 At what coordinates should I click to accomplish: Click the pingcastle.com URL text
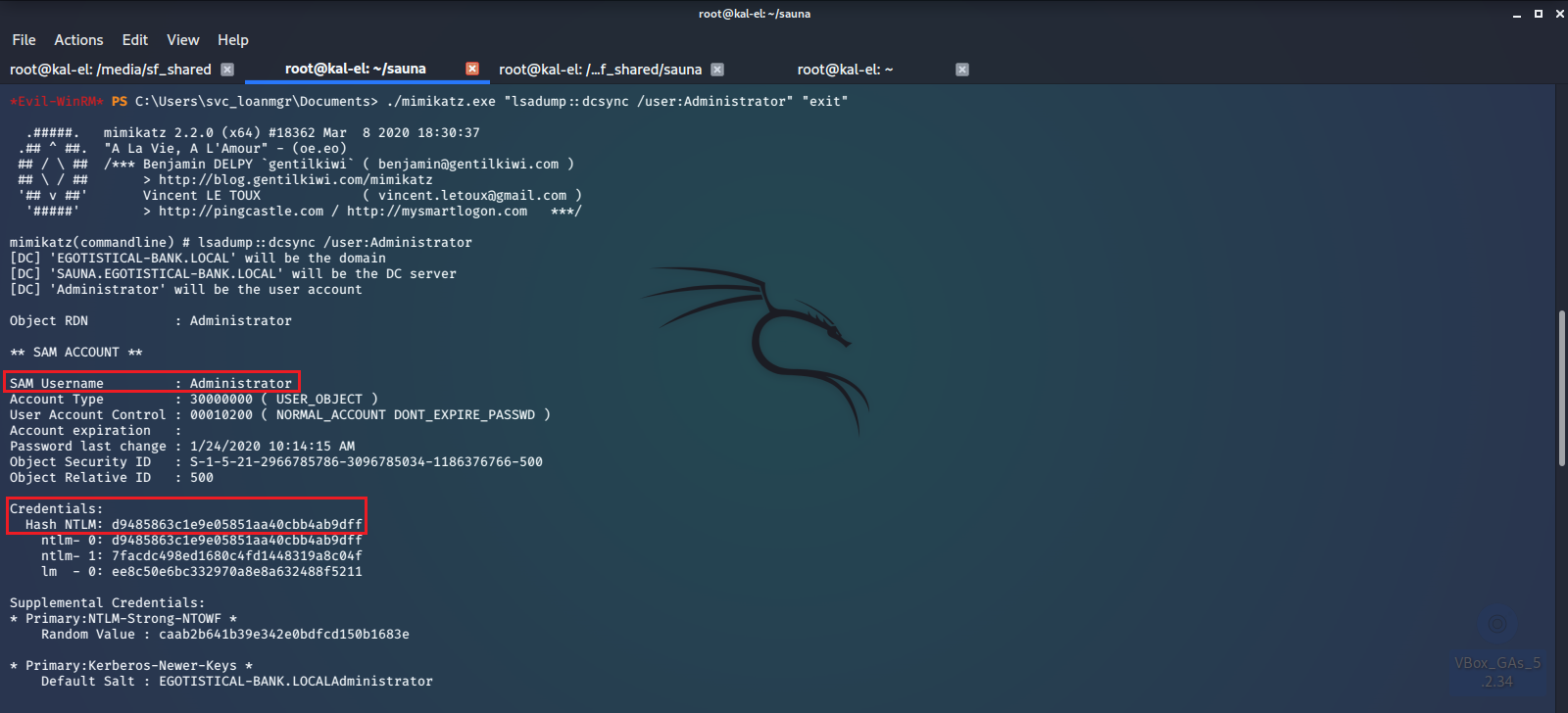(241, 211)
